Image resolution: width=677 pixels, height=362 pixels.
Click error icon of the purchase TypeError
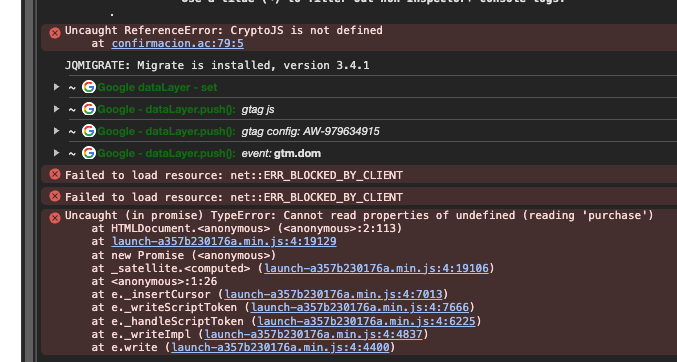click(x=55, y=218)
